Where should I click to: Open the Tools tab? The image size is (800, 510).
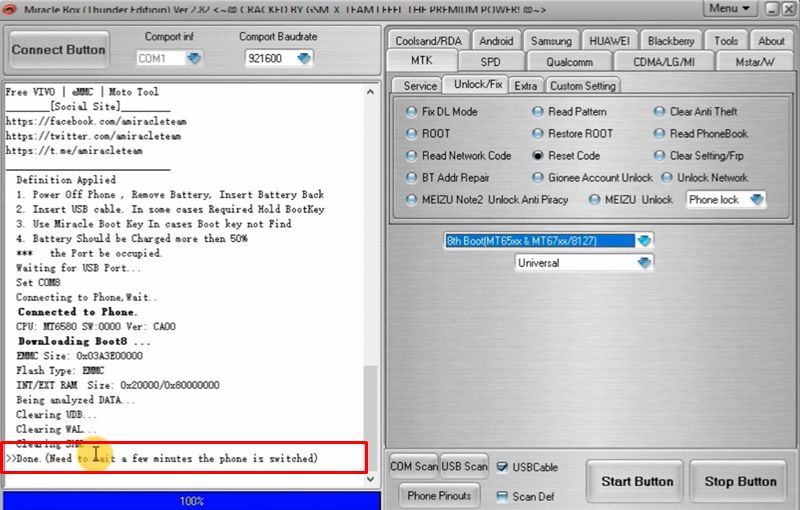(x=726, y=41)
